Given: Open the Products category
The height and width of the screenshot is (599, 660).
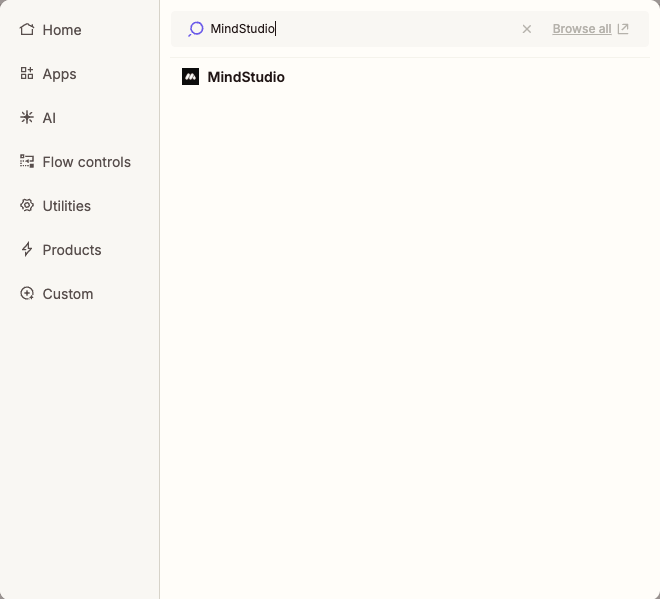Looking at the screenshot, I should (61, 250).
